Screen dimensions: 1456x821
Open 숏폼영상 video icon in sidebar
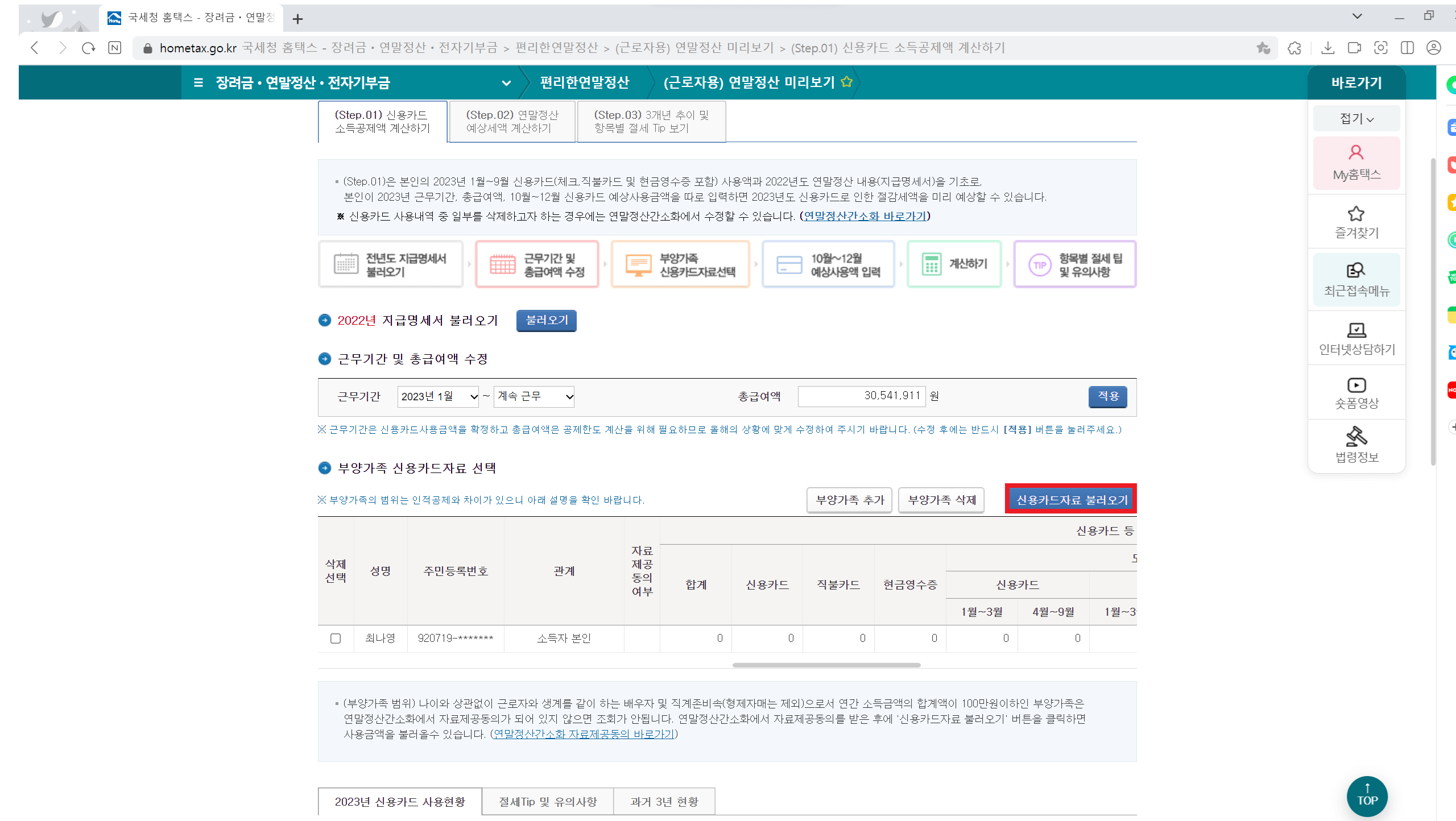tap(1356, 392)
